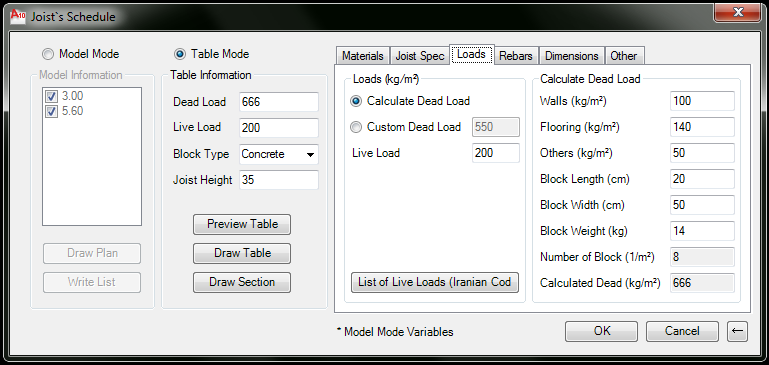Click the left arrow collapse button
This screenshot has height=365, width=769.
coord(737,331)
